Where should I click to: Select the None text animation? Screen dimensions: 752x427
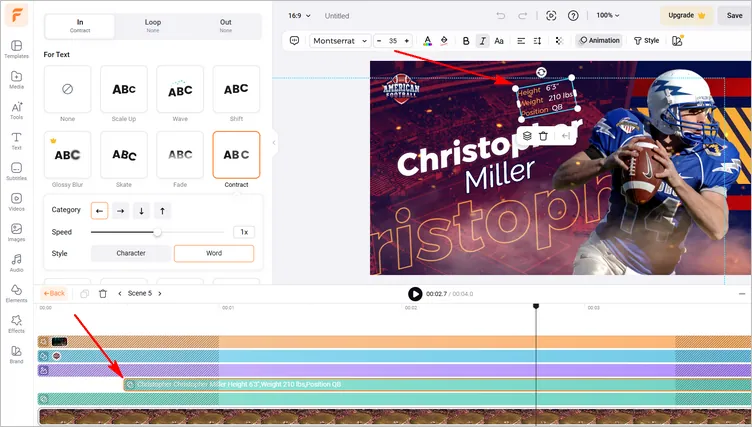tap(67, 89)
